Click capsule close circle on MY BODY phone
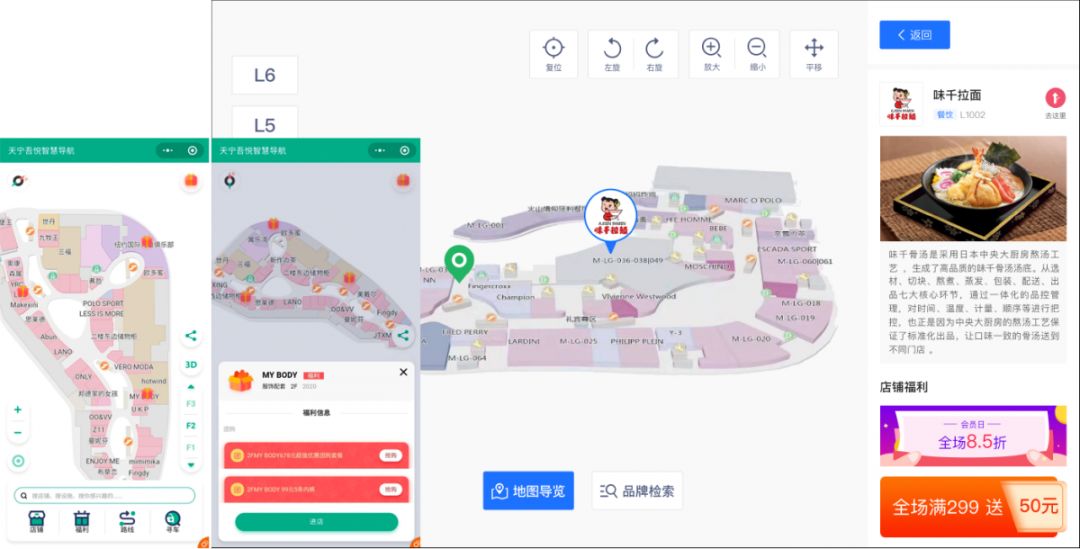Screen dimensions: 1080x549 coord(404,150)
